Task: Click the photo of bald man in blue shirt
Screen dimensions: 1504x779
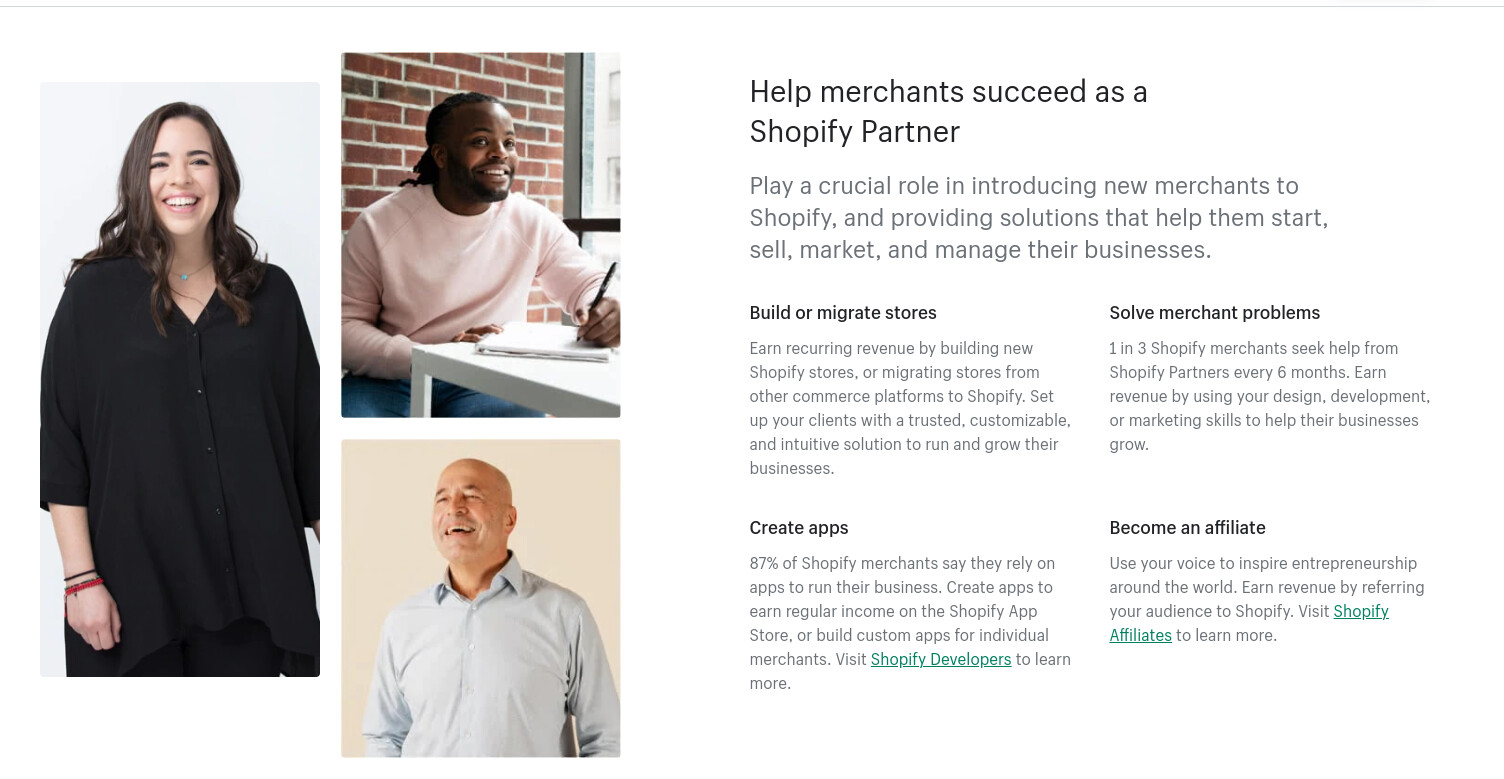Action: tap(480, 598)
